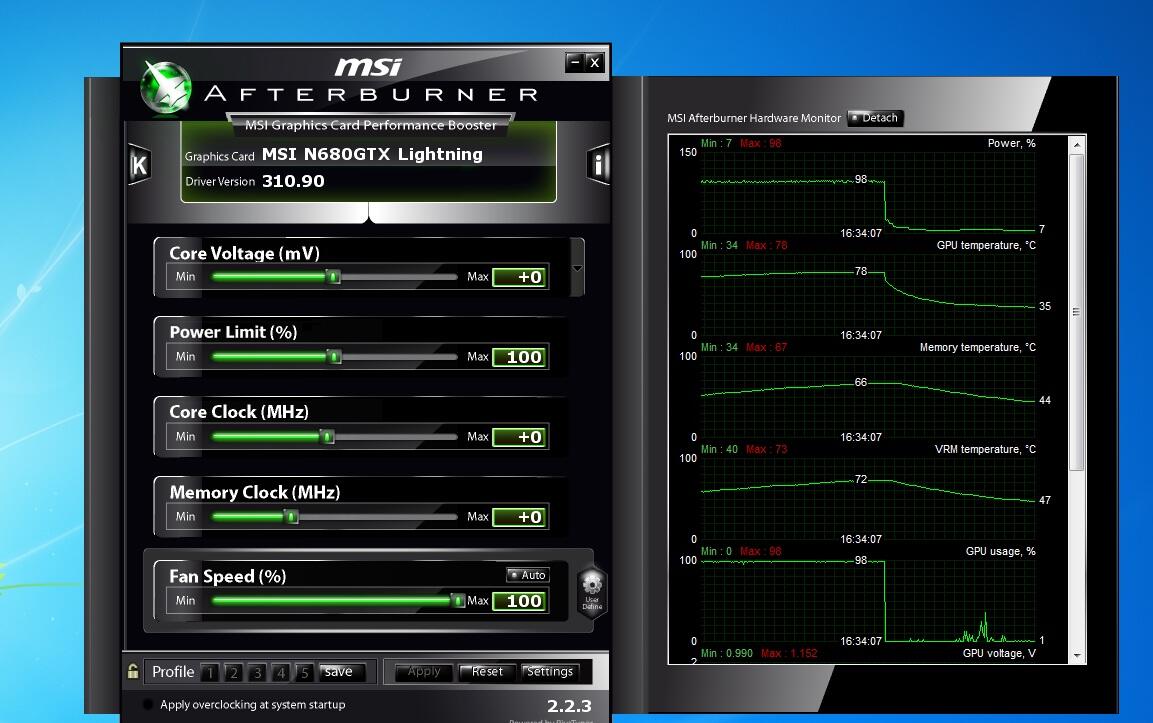This screenshot has width=1153, height=723.
Task: Click the Power, % graph label
Action: click(x=1011, y=143)
